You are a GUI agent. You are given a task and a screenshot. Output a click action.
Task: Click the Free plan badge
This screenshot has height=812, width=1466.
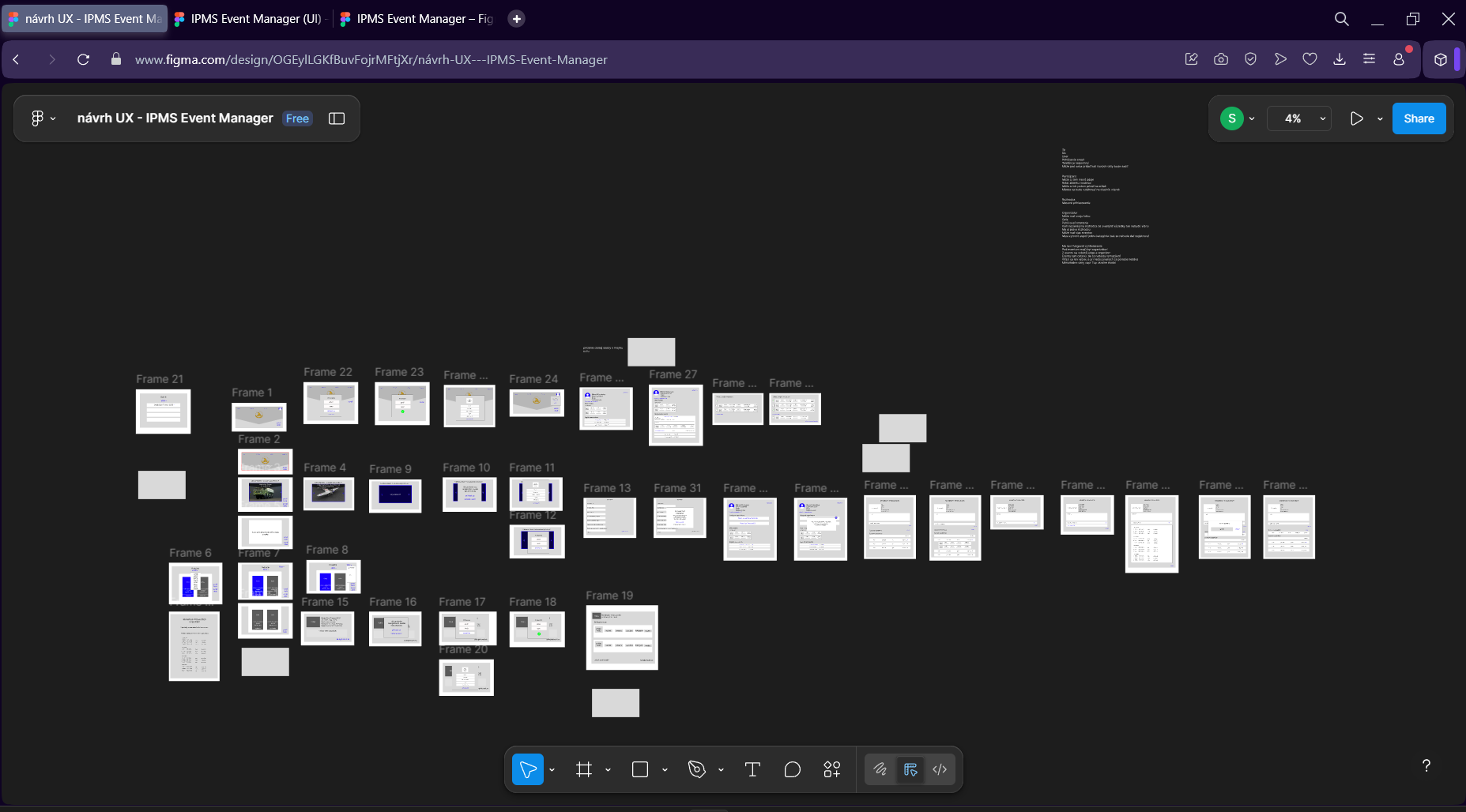point(297,118)
